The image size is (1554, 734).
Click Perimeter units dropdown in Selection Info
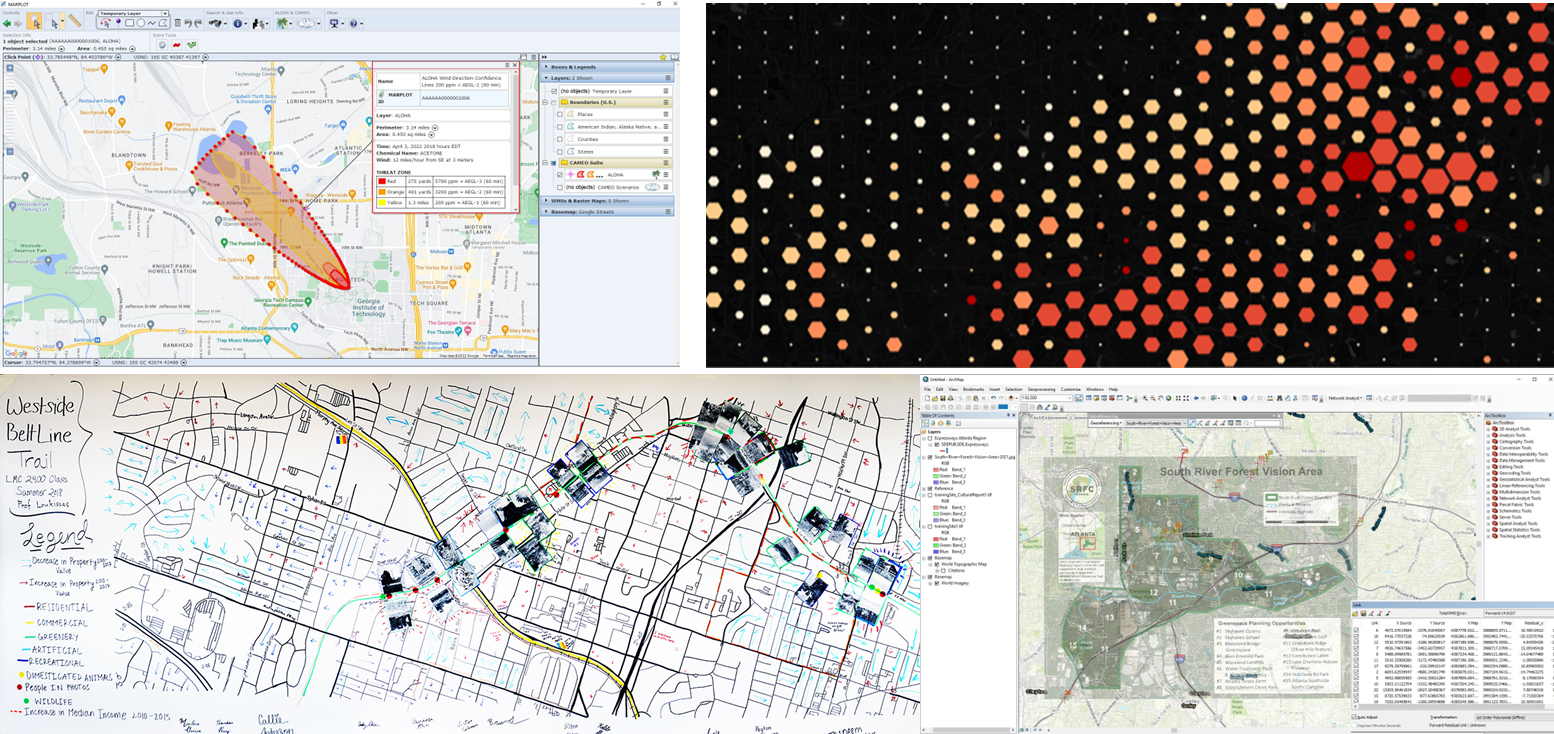pyautogui.click(x=62, y=49)
